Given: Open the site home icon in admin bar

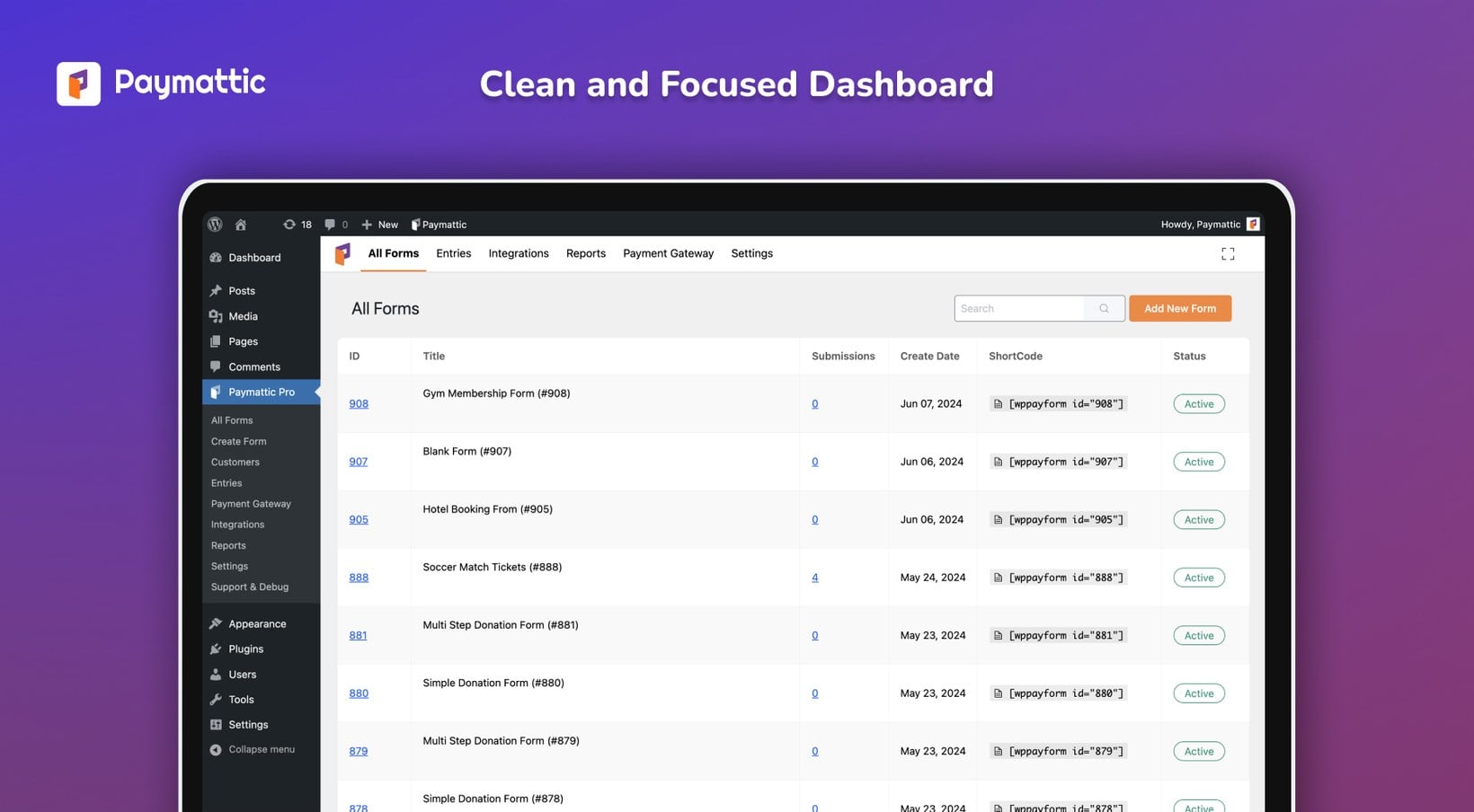Looking at the screenshot, I should point(241,225).
